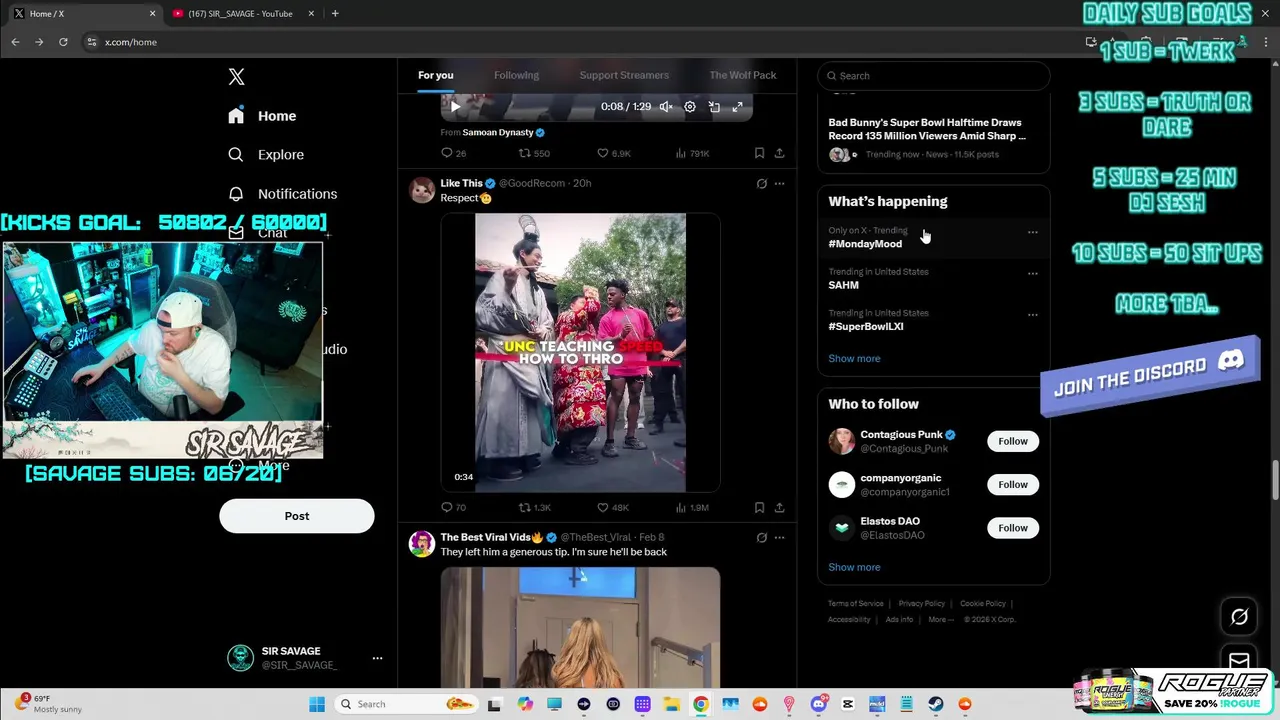The image size is (1280, 720).
Task: Share the Samoan Dynasty post
Action: (779, 153)
